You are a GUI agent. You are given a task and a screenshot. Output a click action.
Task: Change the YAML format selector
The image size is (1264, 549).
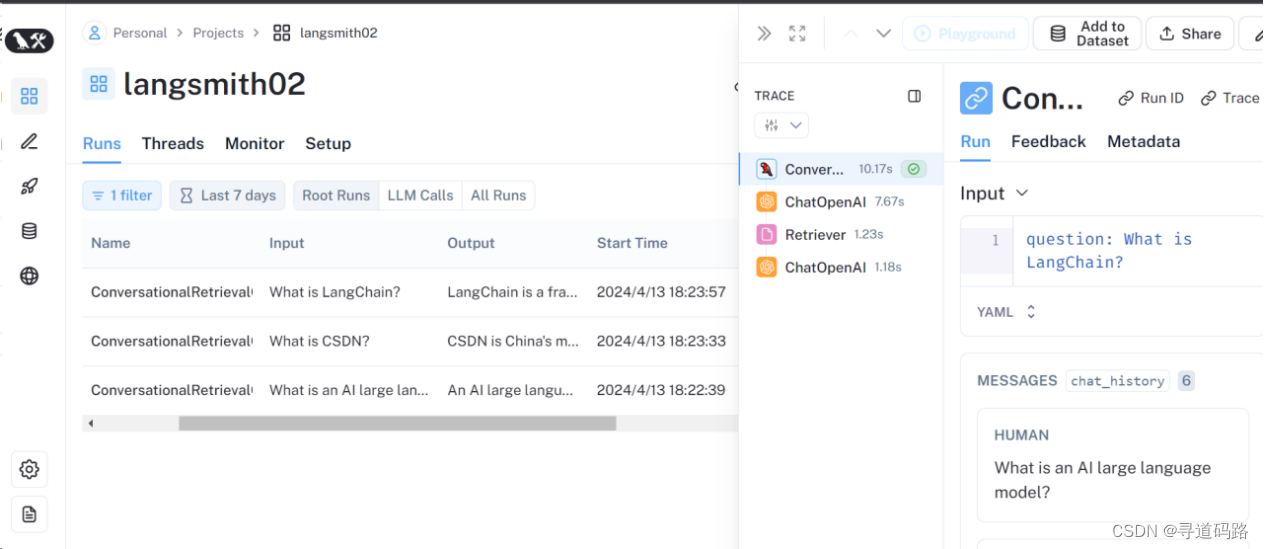click(1006, 312)
